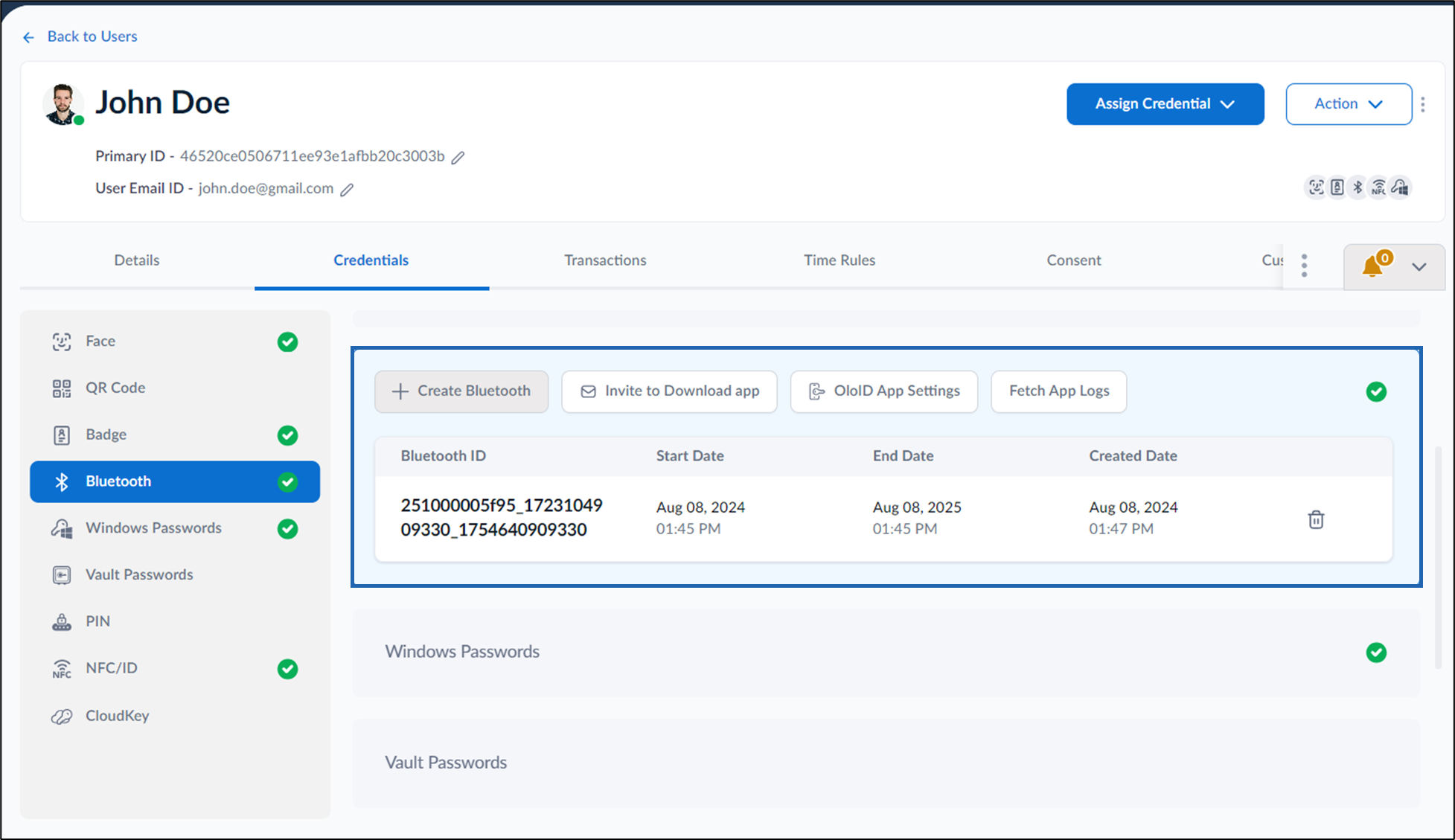Expand the Windows Passwords section

(886, 653)
